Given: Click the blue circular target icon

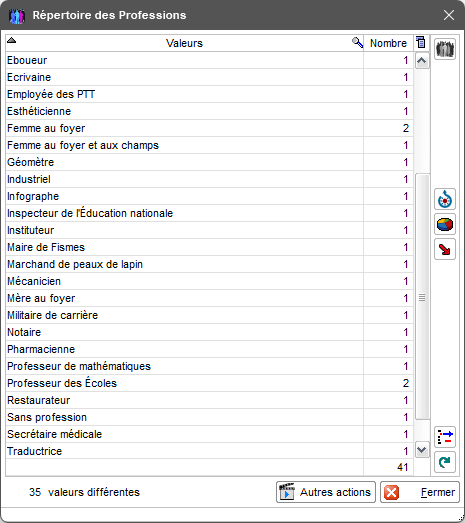Looking at the screenshot, I should point(445,199).
